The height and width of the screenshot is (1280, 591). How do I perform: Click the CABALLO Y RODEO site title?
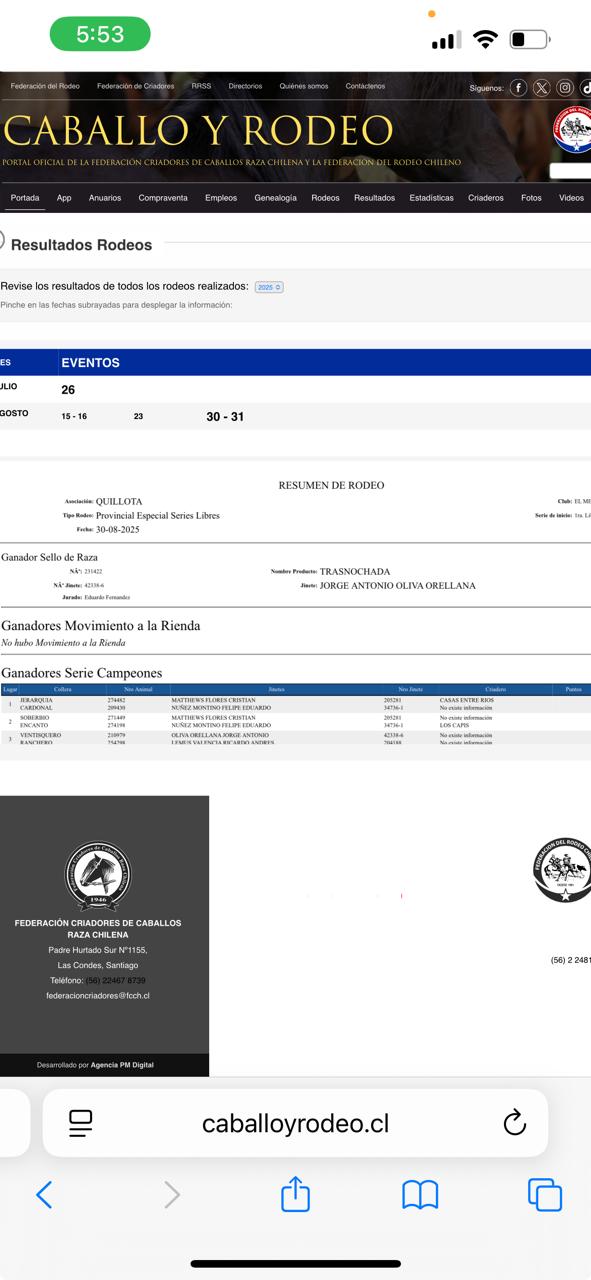click(x=199, y=131)
